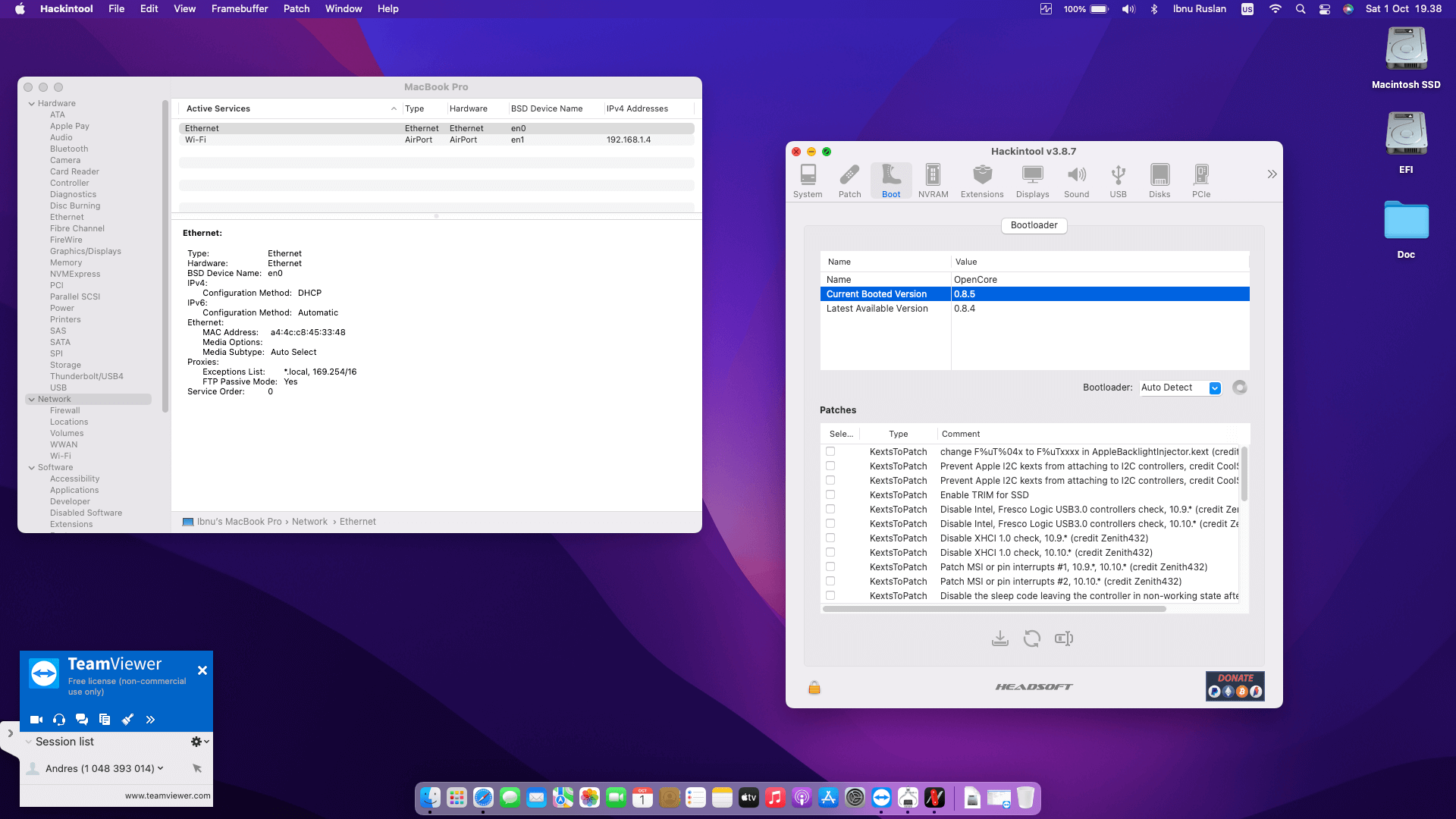Image resolution: width=1456 pixels, height=819 pixels.
Task: Open Spotlight search in menu bar
Action: pyautogui.click(x=1301, y=9)
